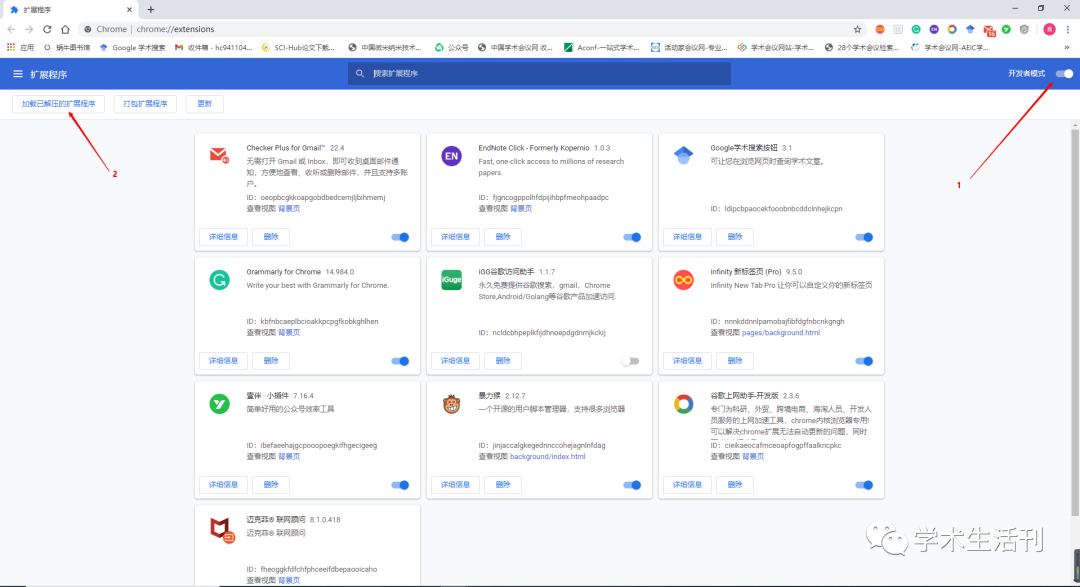Click the grey monkey toolbar extension icon
Screen dimensions: 1080x587
(x=1024, y=29)
